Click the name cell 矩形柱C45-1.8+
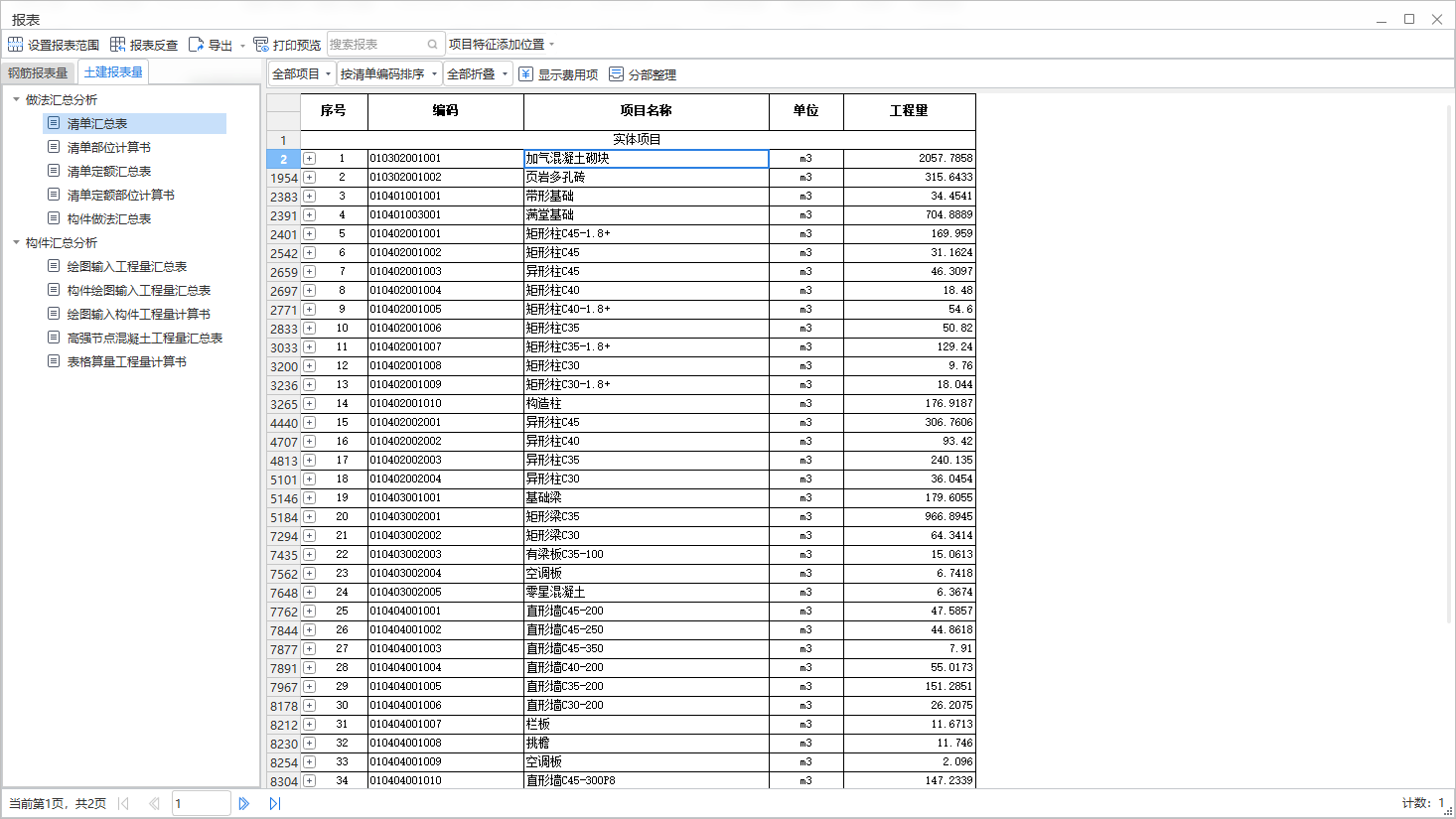The width and height of the screenshot is (1456, 819). click(x=647, y=234)
